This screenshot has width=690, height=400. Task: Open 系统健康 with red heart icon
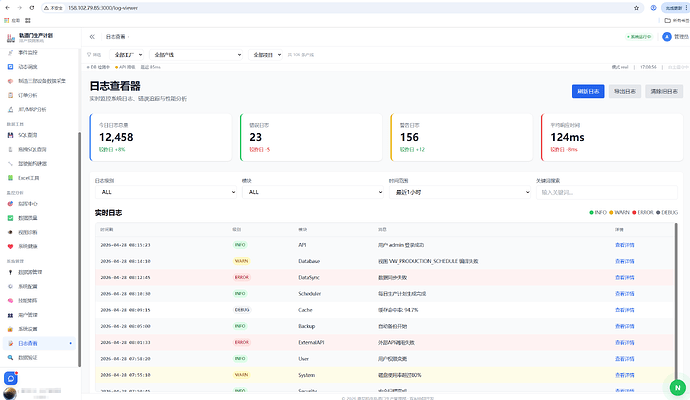(x=28, y=246)
